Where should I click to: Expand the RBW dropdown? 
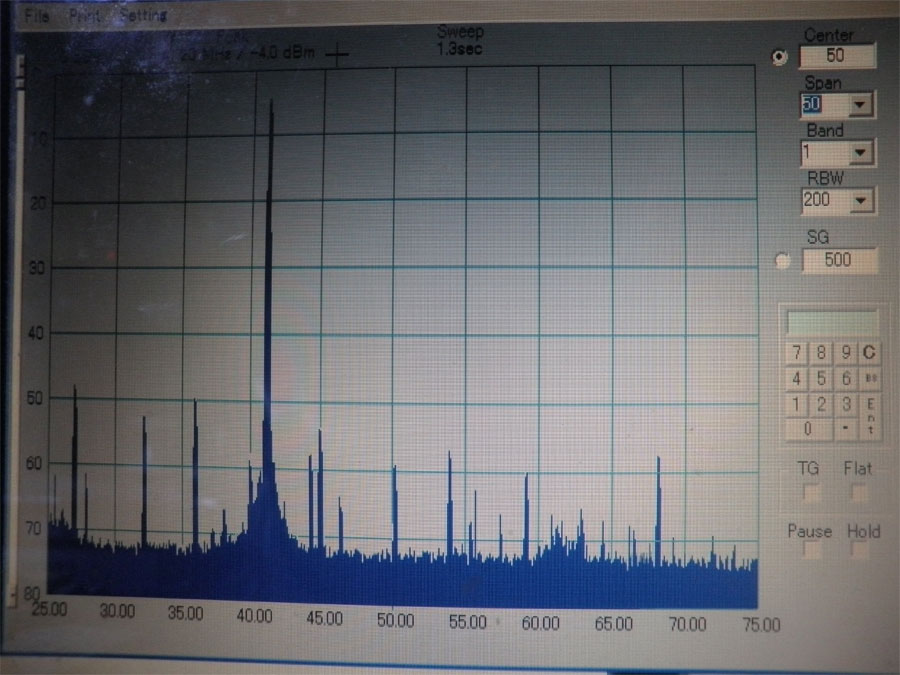pyautogui.click(x=861, y=202)
